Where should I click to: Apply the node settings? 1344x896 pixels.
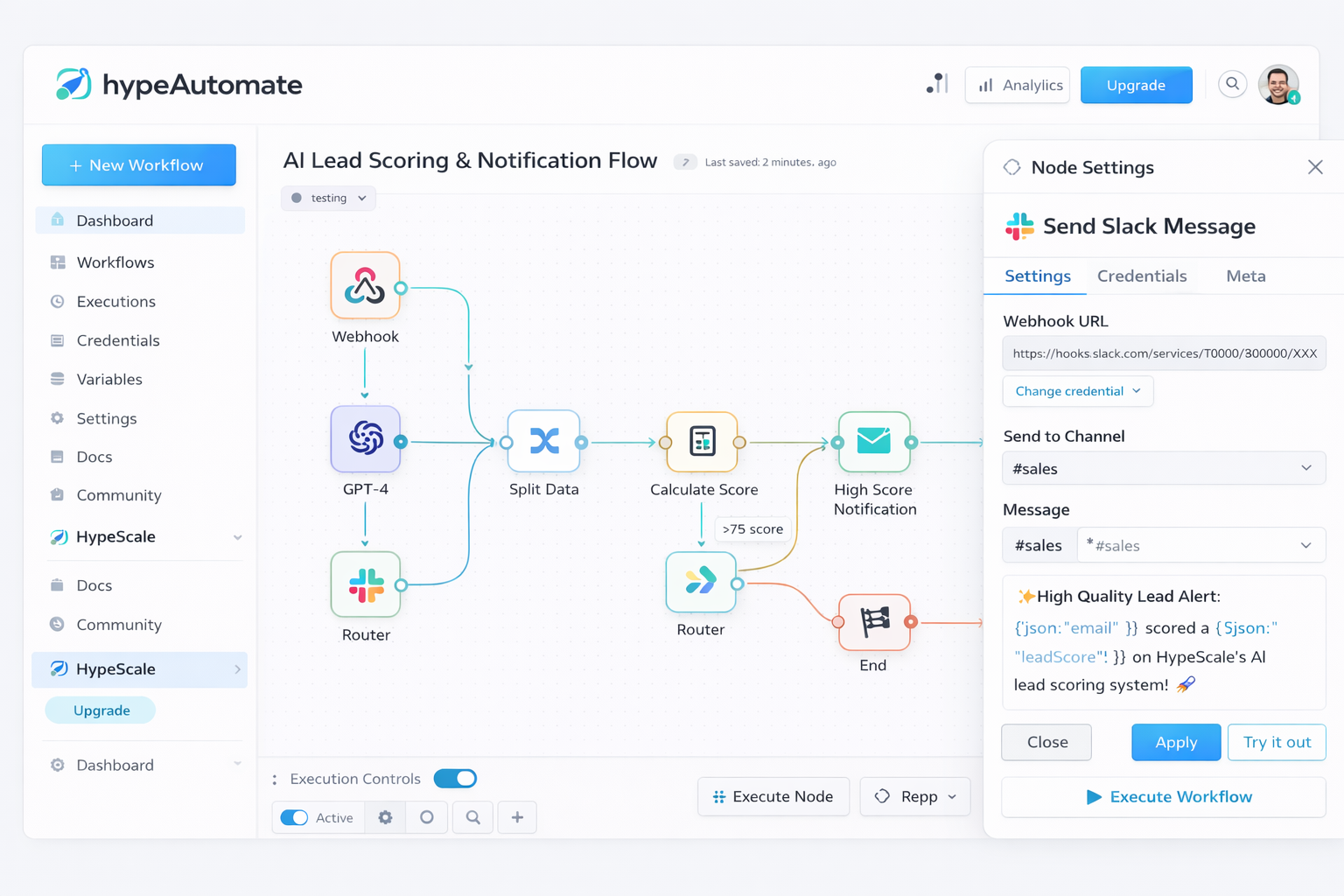pyautogui.click(x=1176, y=742)
